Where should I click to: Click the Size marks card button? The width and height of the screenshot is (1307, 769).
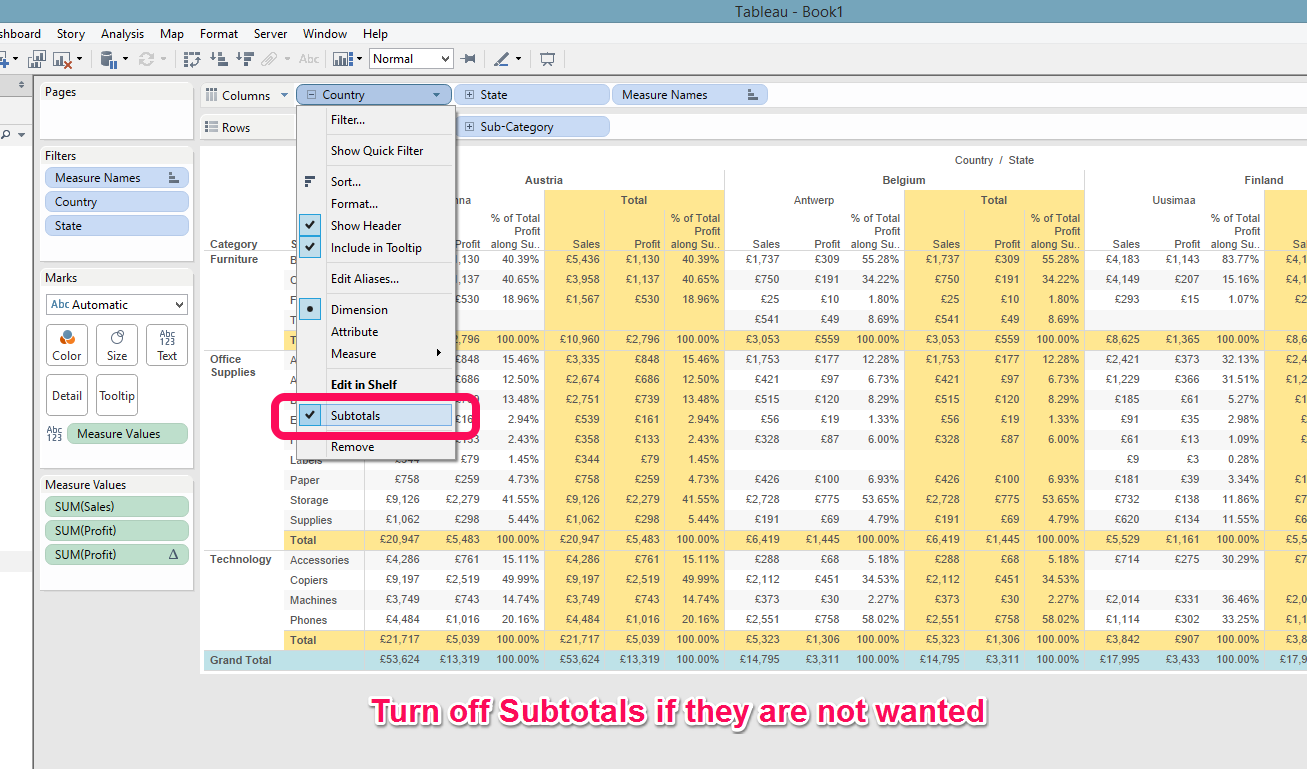[117, 344]
